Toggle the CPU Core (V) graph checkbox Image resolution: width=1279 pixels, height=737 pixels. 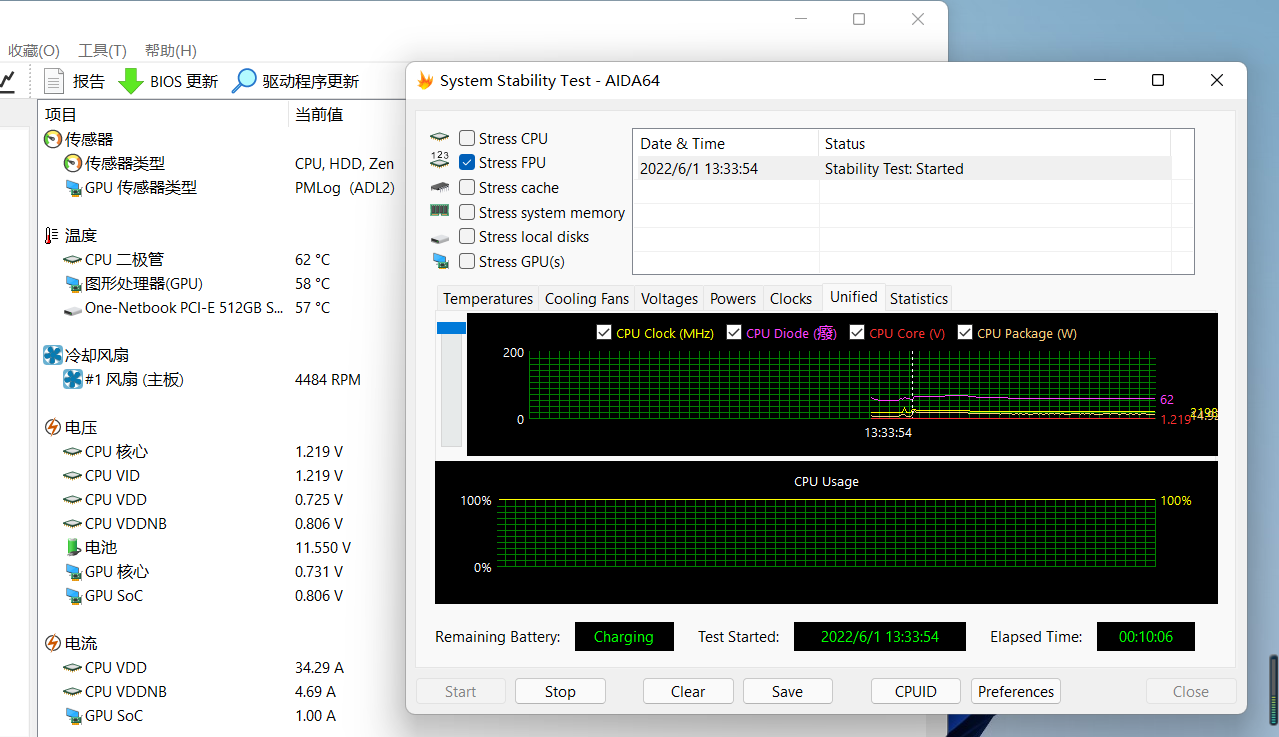point(857,332)
